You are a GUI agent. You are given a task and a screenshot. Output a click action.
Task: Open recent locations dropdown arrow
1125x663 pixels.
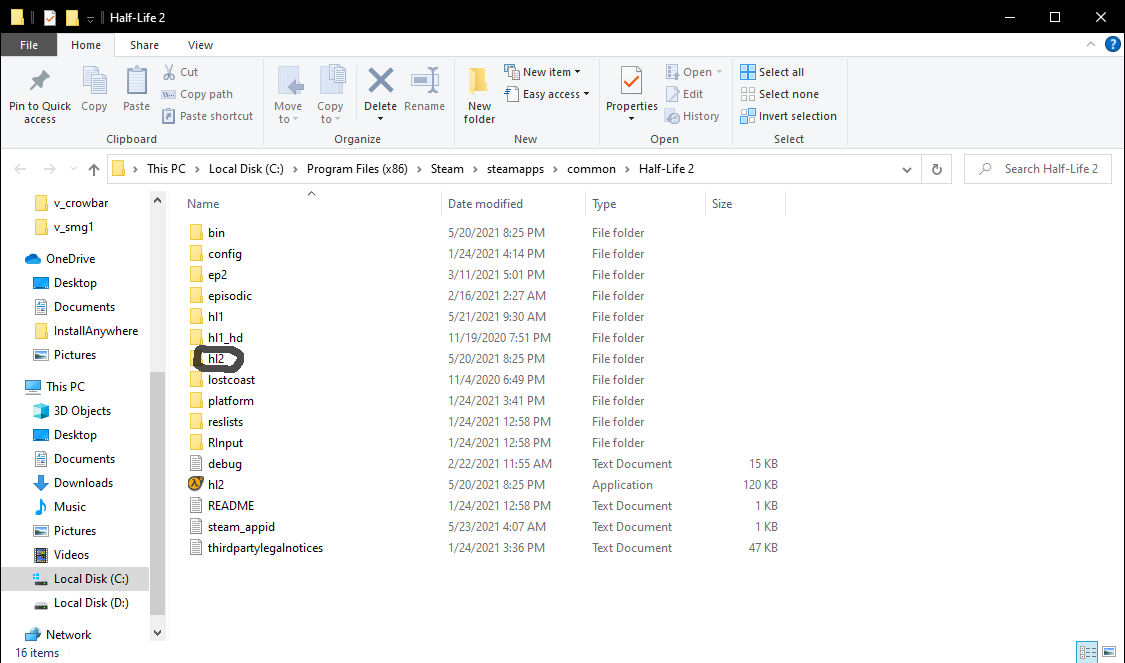coord(73,169)
